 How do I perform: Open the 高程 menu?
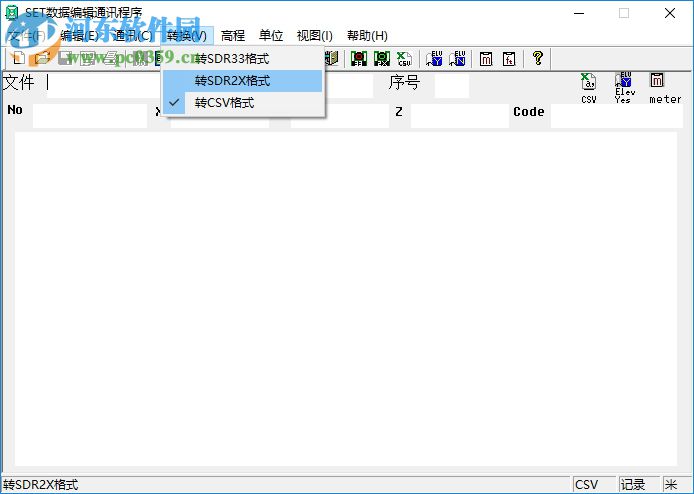[233, 35]
